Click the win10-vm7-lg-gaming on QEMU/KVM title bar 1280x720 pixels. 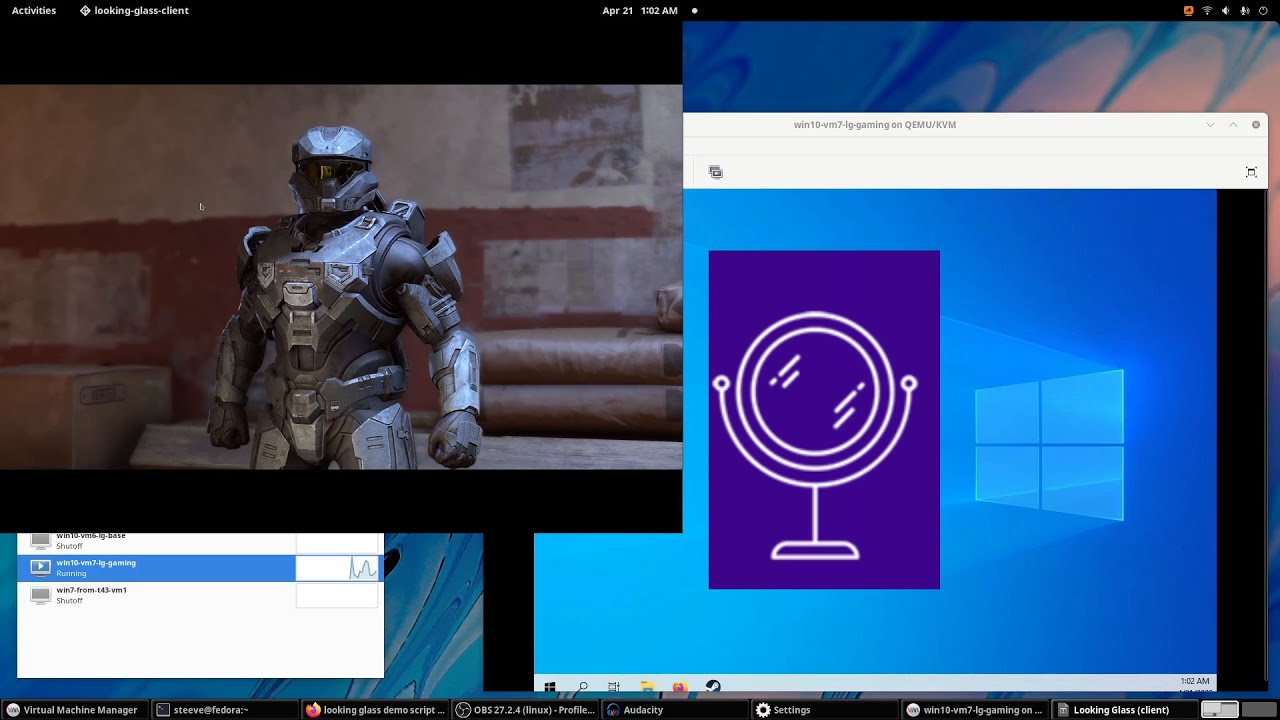[875, 125]
